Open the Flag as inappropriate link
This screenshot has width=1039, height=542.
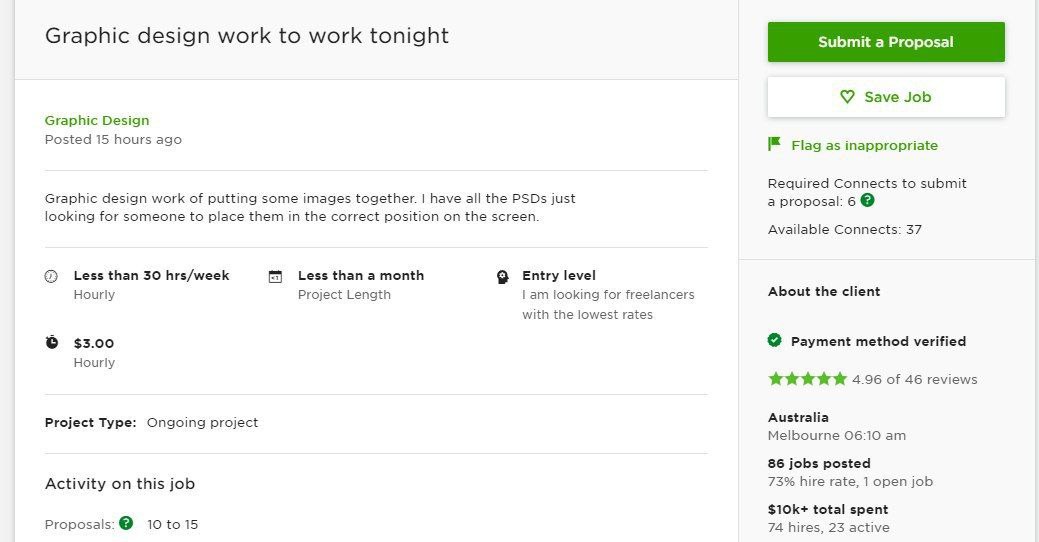(864, 145)
